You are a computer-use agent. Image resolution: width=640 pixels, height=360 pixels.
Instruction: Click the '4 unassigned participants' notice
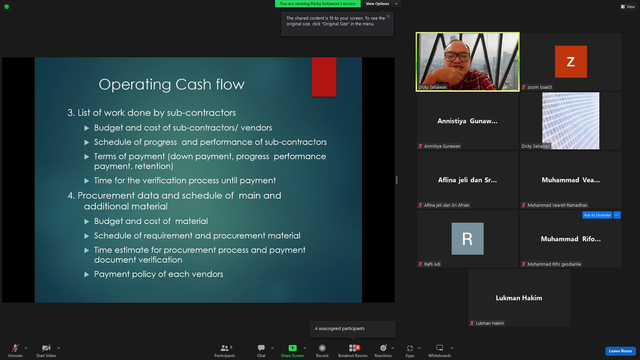click(x=352, y=329)
